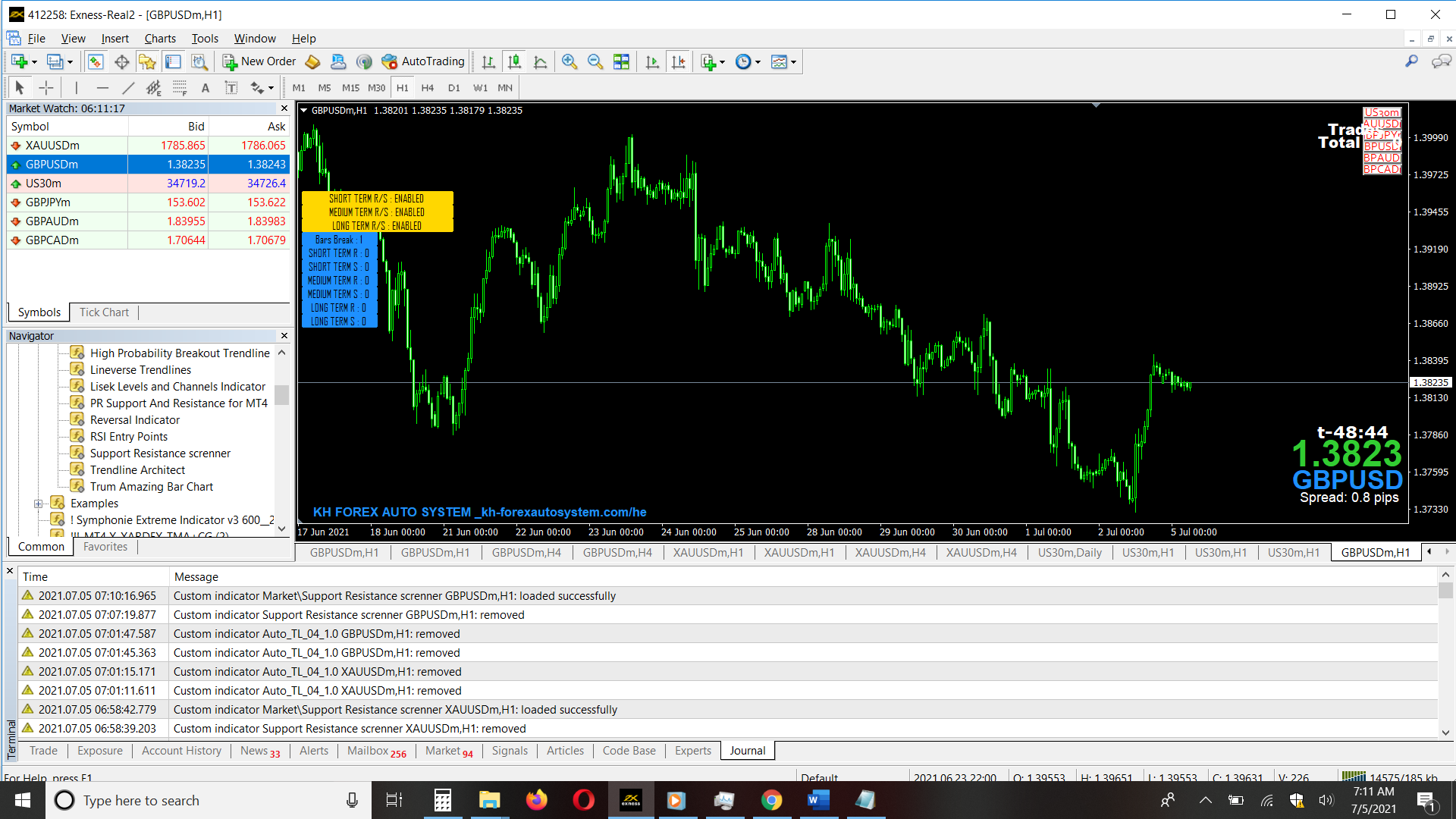Select the Crosshair cursor tool
The height and width of the screenshot is (819, 1456).
(x=46, y=88)
